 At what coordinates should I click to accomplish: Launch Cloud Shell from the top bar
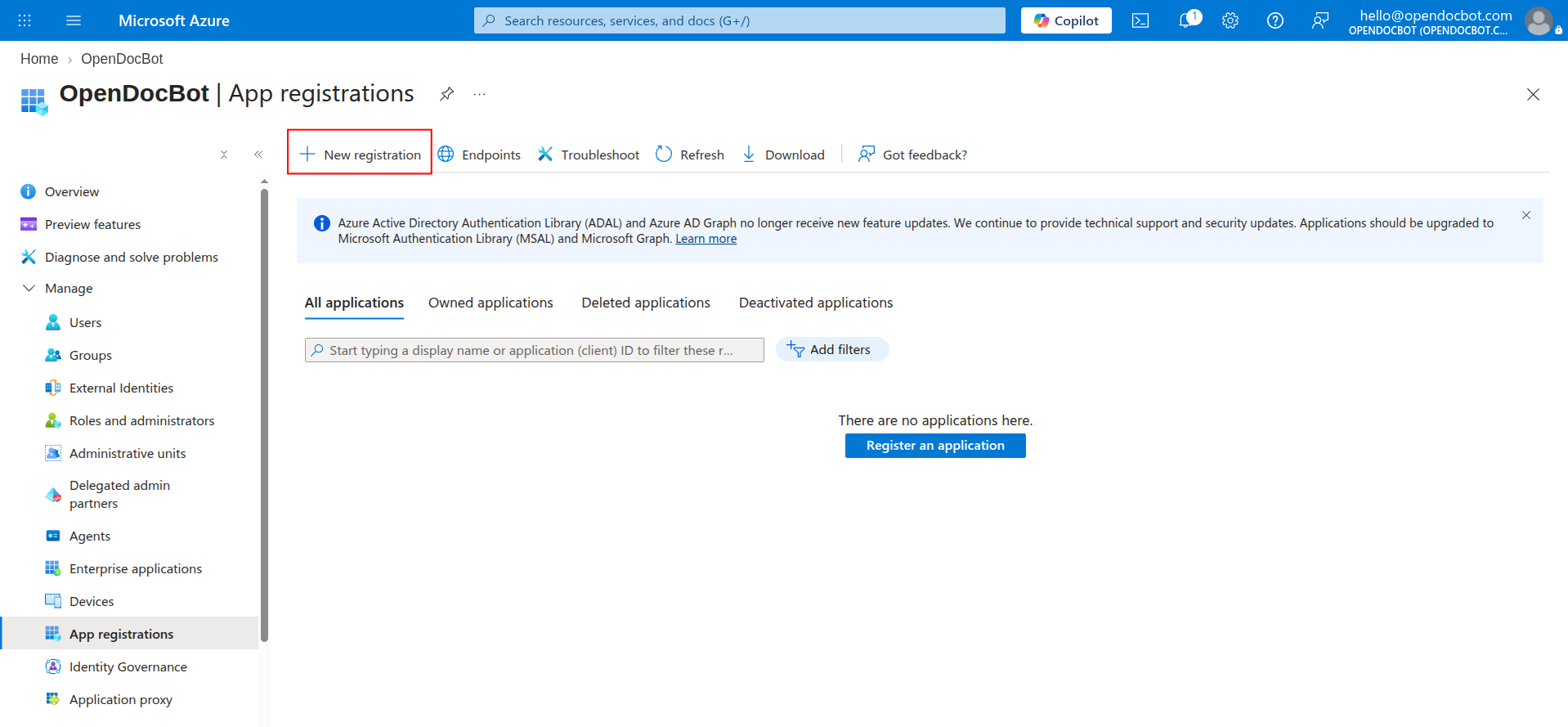[1140, 20]
